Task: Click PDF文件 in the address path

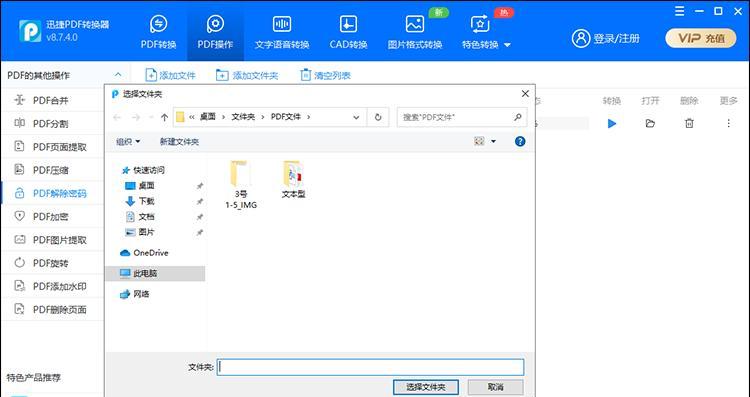Action: pos(286,117)
